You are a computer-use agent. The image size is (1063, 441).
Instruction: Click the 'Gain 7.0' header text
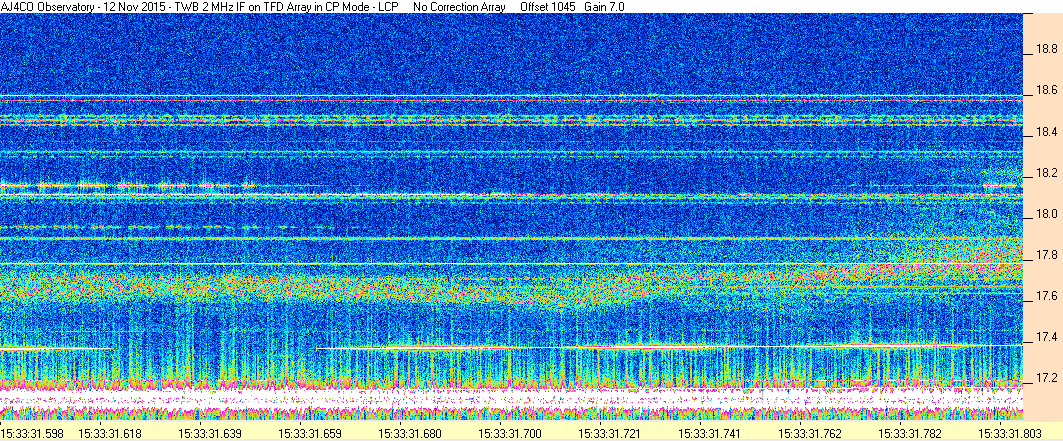point(605,6)
